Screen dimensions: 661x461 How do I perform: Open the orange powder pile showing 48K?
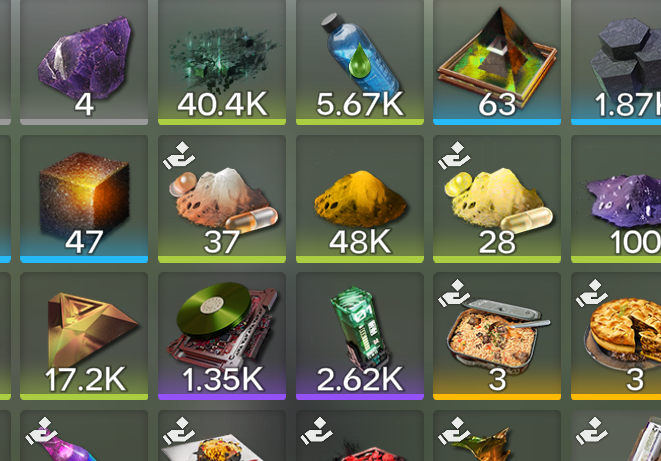click(x=360, y=199)
